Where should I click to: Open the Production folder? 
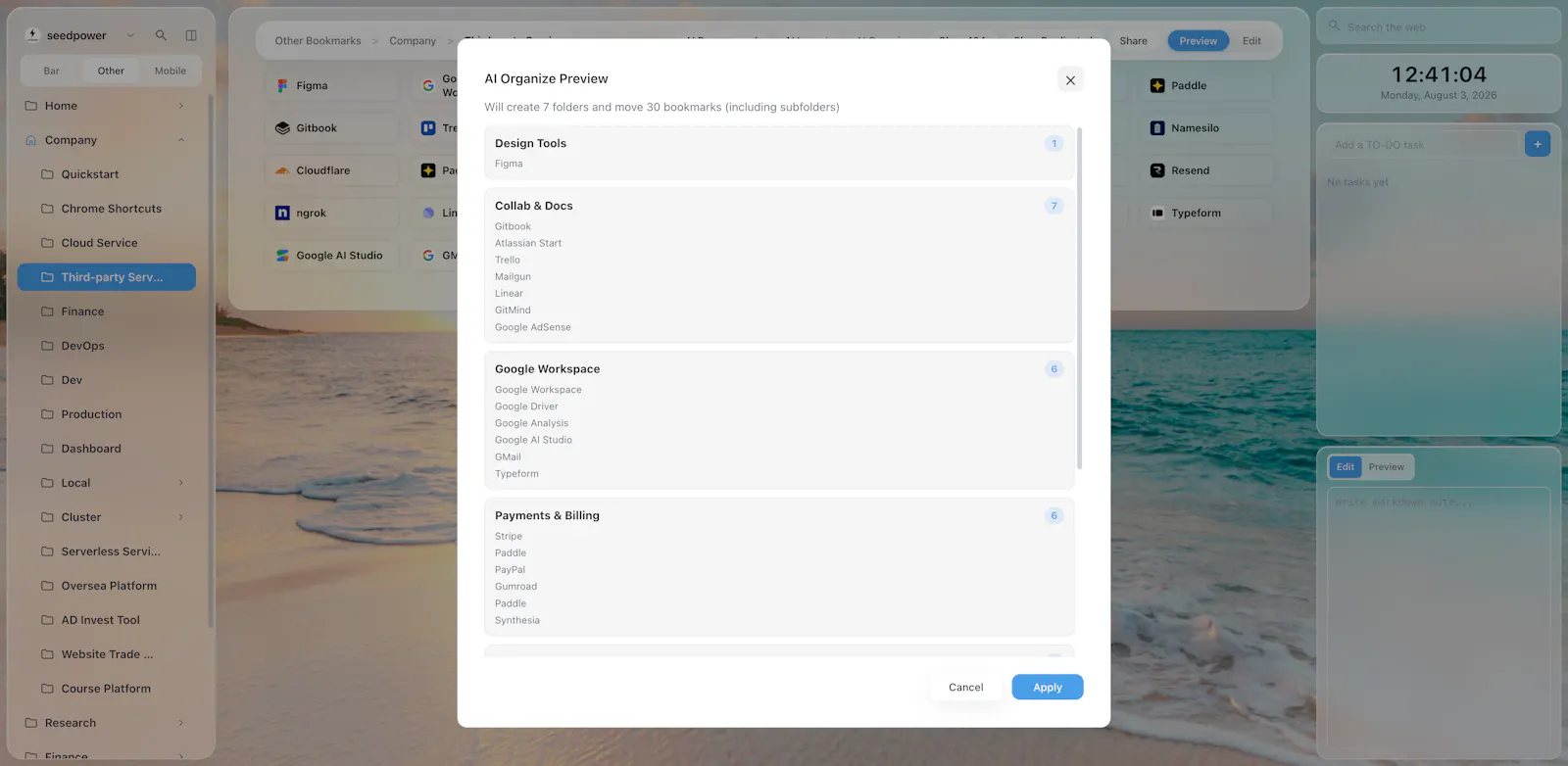107,414
